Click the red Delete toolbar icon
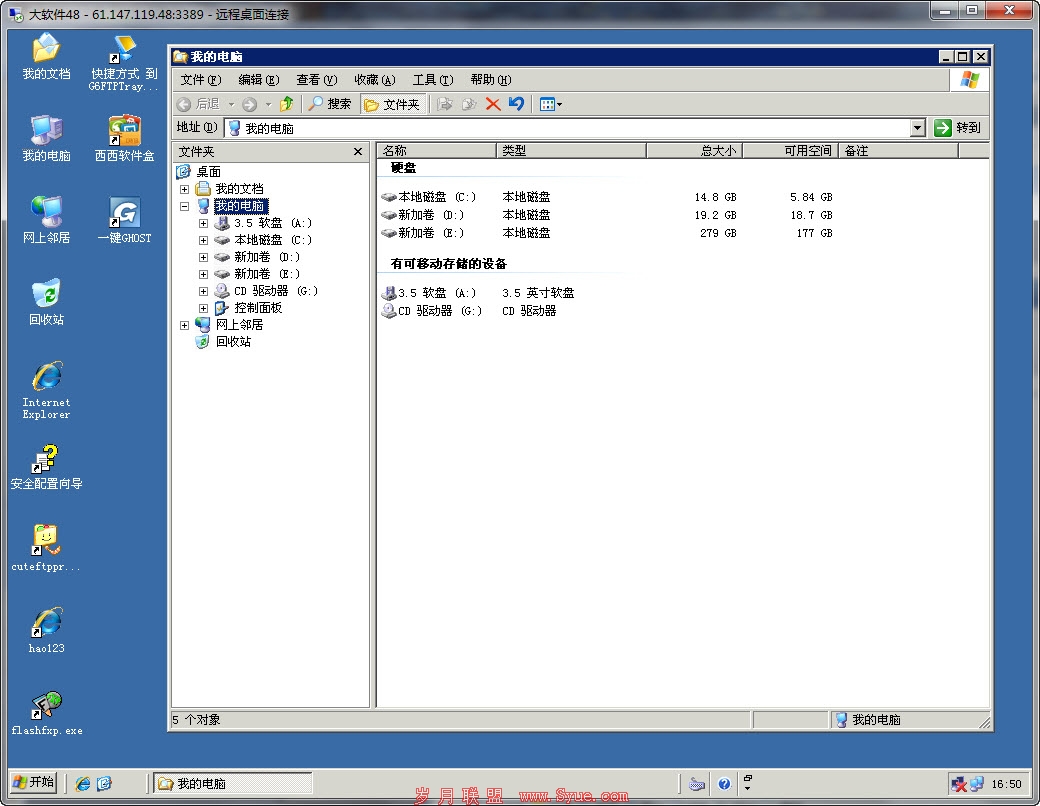The image size is (1040, 806). pos(492,104)
